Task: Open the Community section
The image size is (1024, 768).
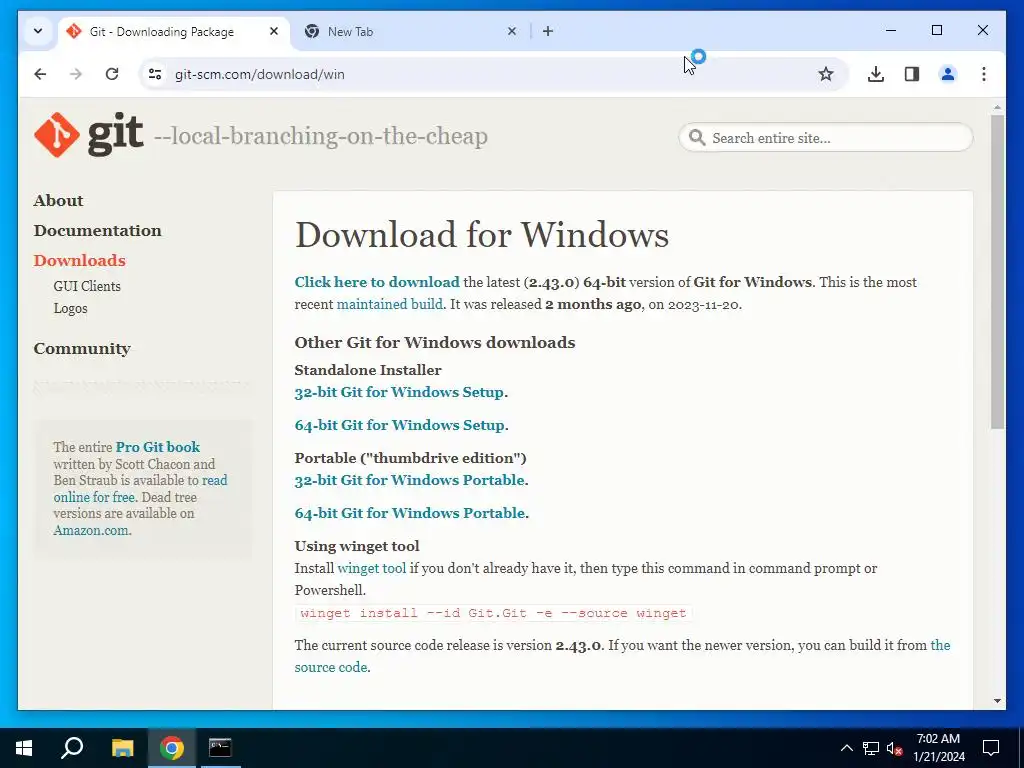Action: tap(82, 349)
